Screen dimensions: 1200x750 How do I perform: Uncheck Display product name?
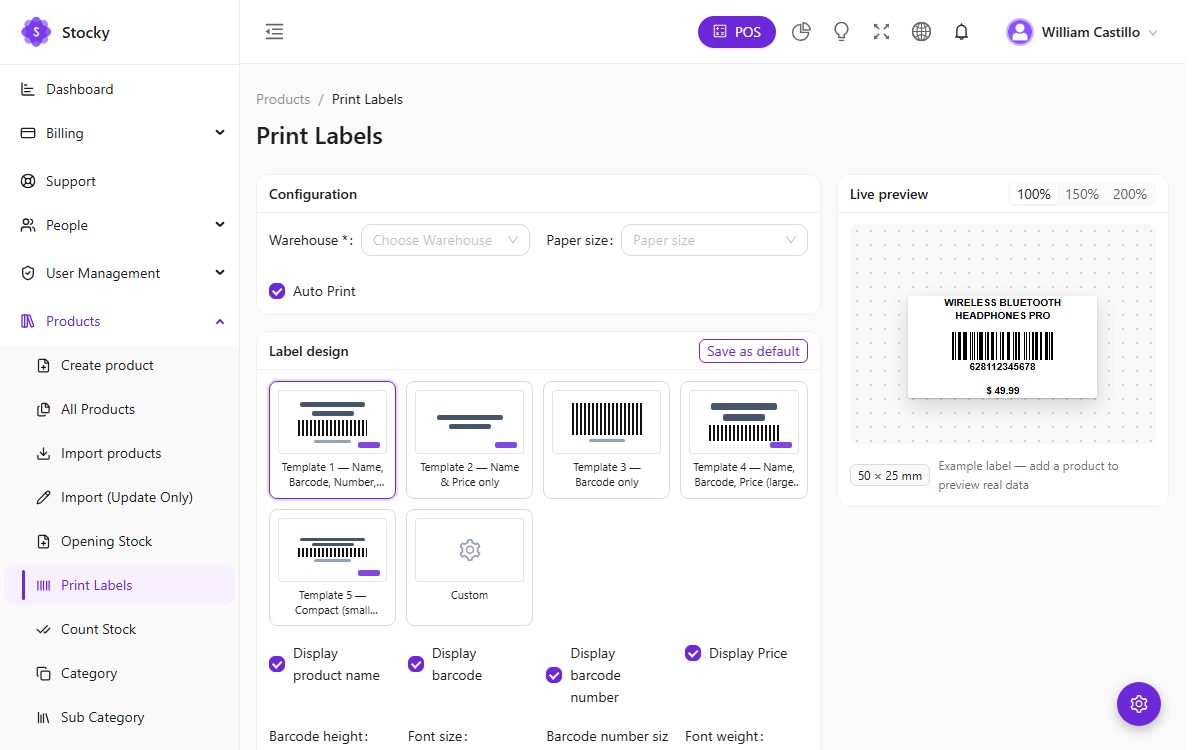point(277,664)
